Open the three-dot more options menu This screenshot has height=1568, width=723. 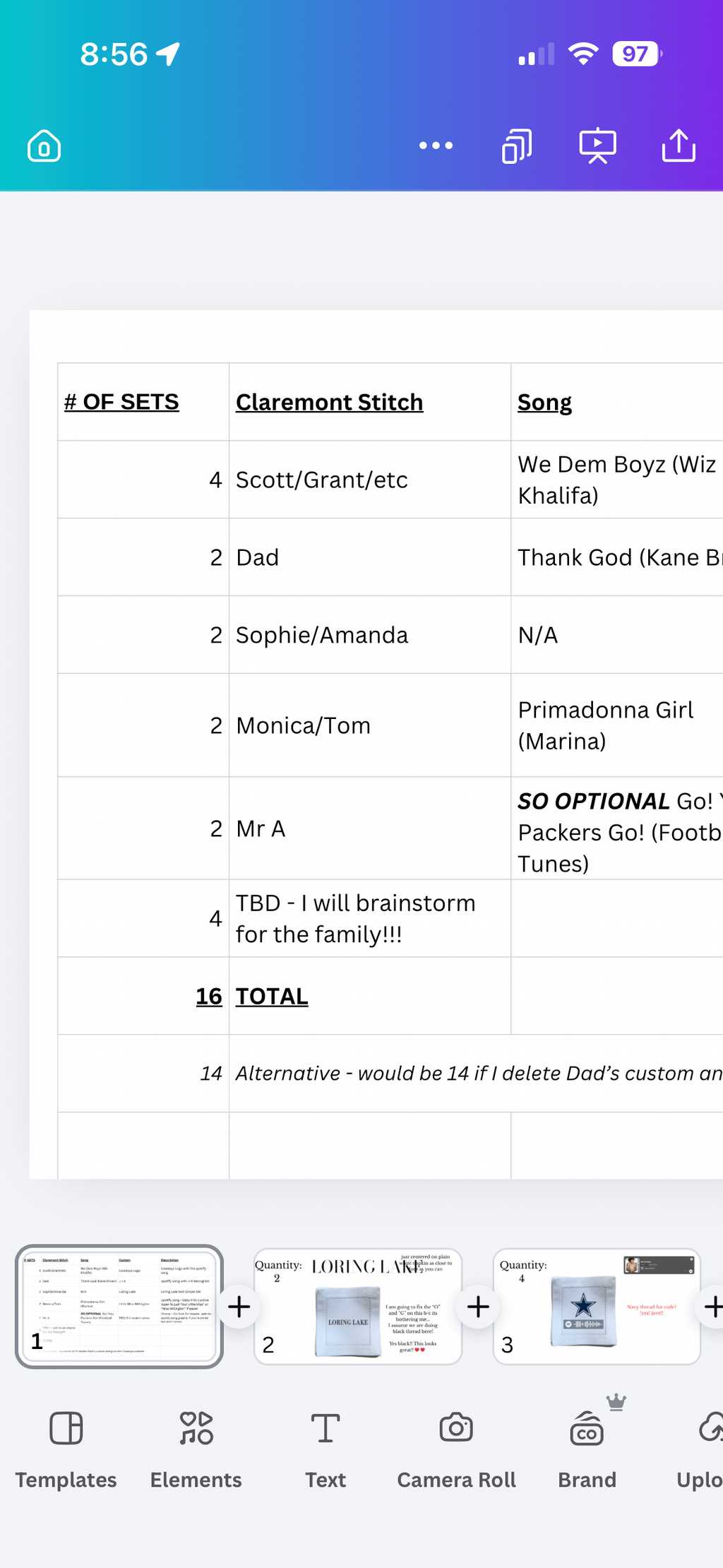(436, 145)
